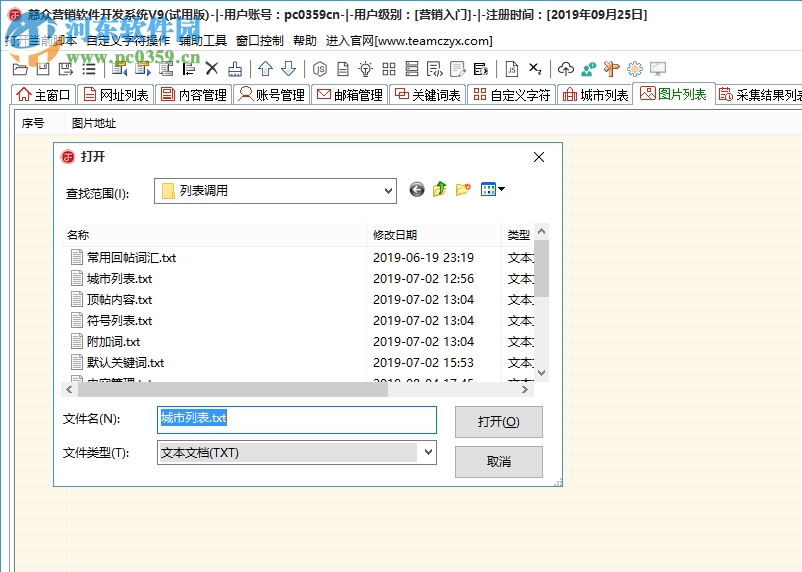Click the 类型 column header
Screen dimensions: 802x572
518,235
